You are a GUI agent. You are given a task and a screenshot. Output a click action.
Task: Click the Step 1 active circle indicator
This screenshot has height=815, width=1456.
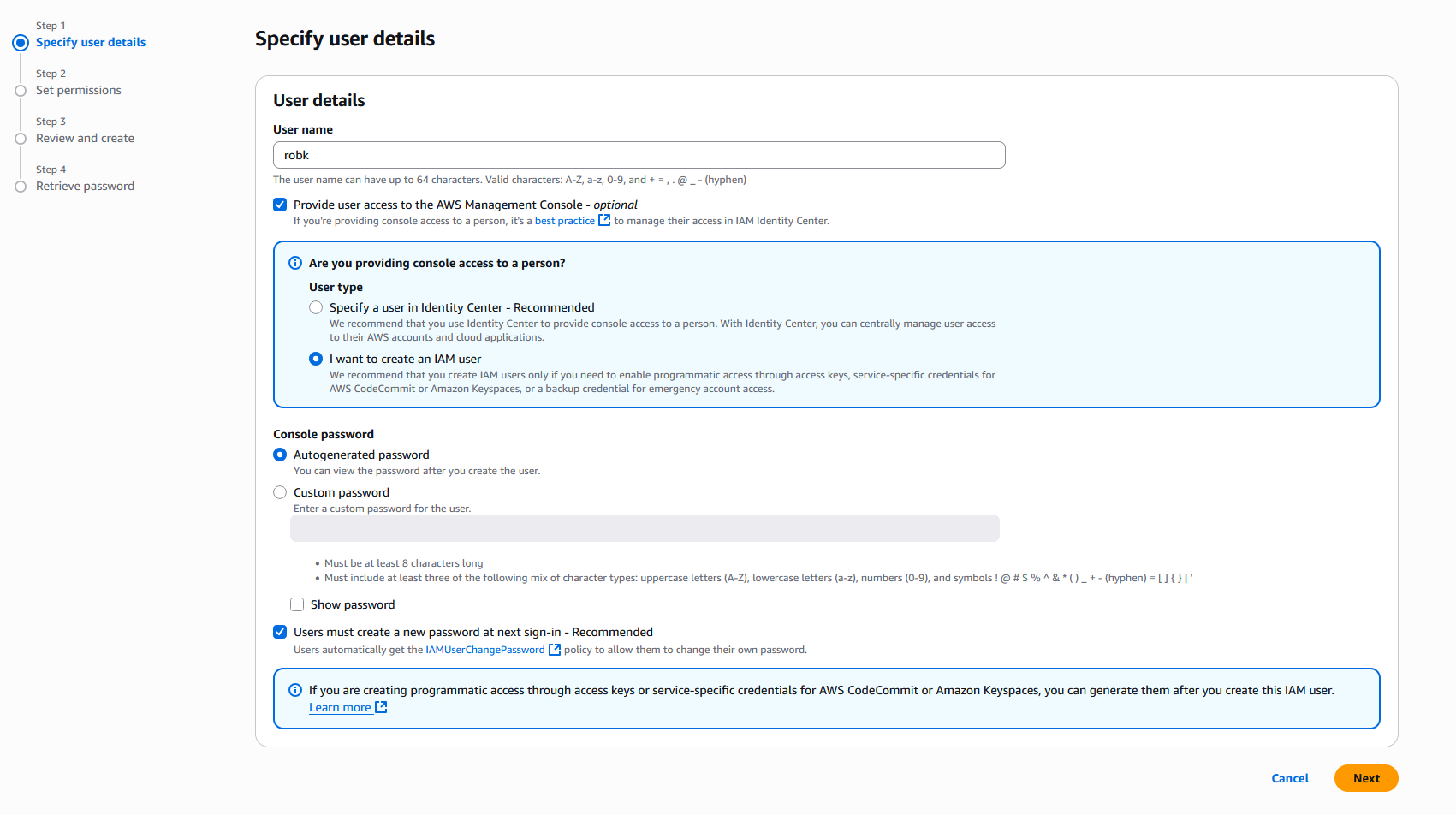[21, 43]
